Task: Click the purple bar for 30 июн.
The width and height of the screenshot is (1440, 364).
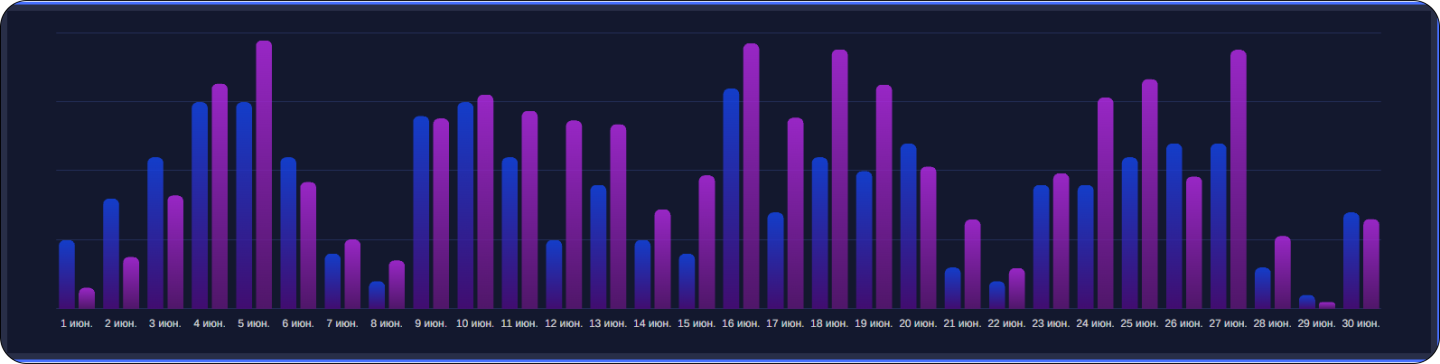Action: pyautogui.click(x=1371, y=264)
